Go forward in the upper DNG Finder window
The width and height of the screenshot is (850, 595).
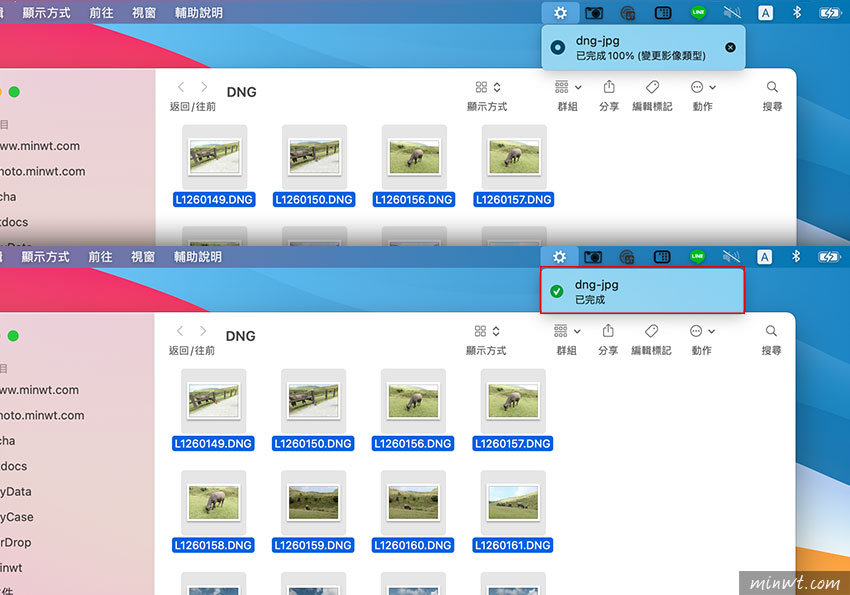click(204, 87)
